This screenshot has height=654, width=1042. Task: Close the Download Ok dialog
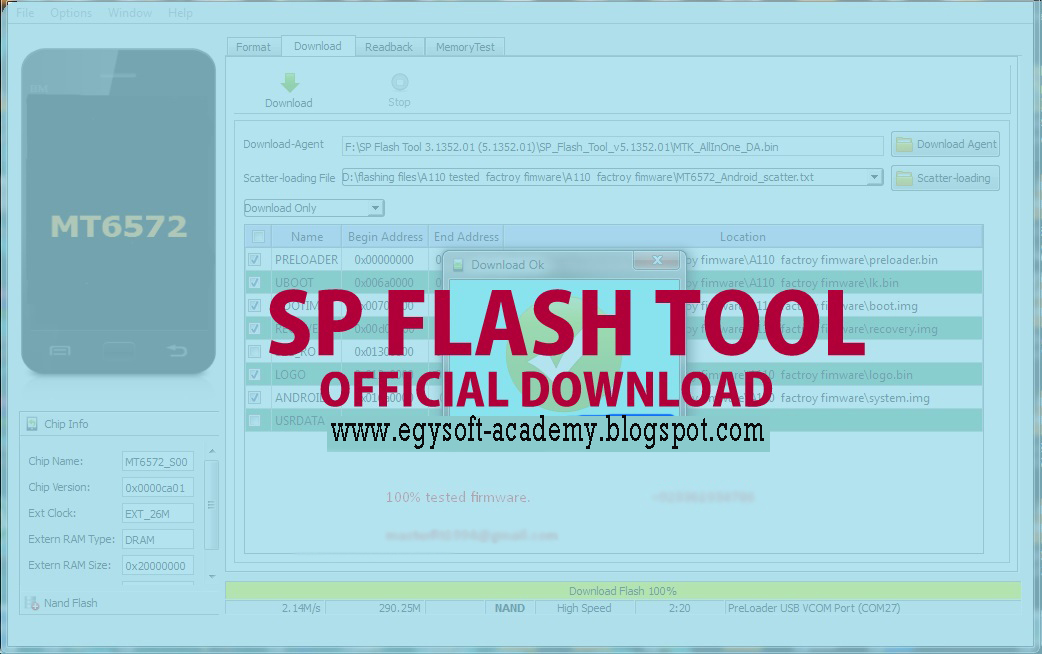pyautogui.click(x=657, y=260)
